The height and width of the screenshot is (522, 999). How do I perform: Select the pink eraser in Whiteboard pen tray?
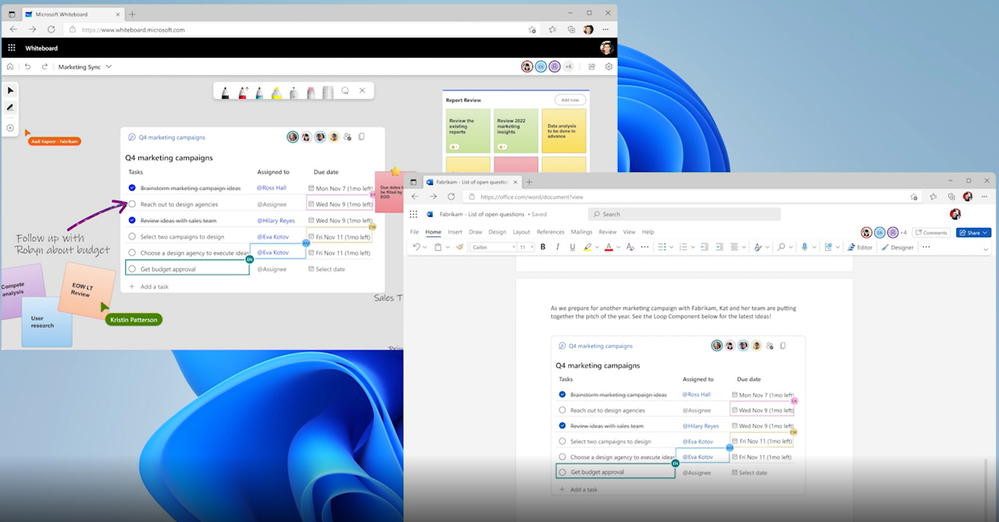point(311,93)
